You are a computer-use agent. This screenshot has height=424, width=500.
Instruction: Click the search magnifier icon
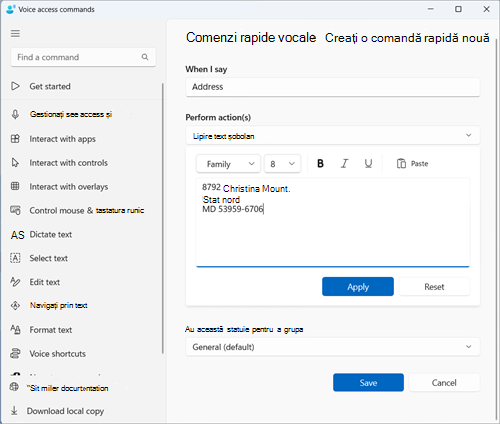click(x=145, y=57)
